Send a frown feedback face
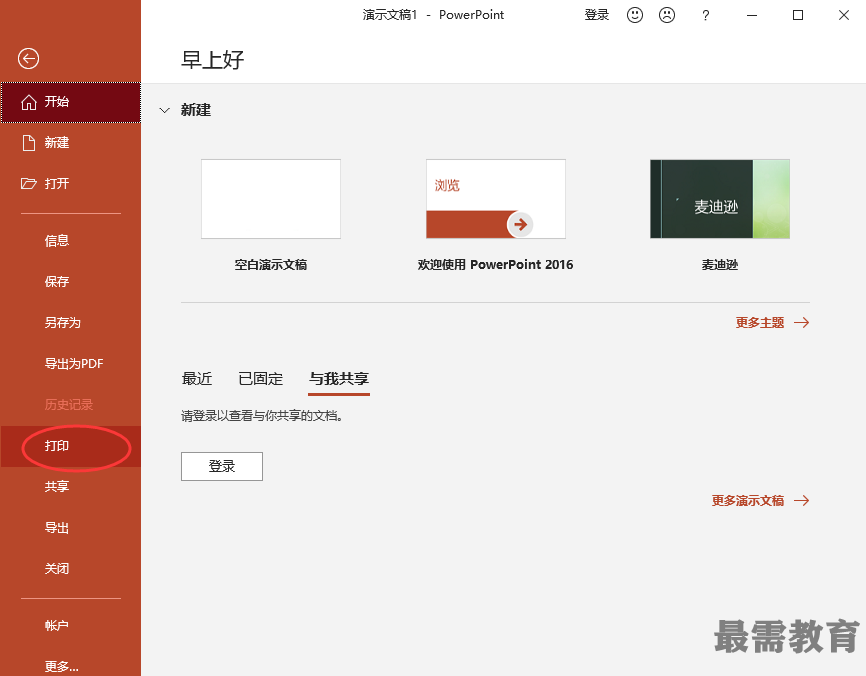This screenshot has width=866, height=676. [x=667, y=15]
